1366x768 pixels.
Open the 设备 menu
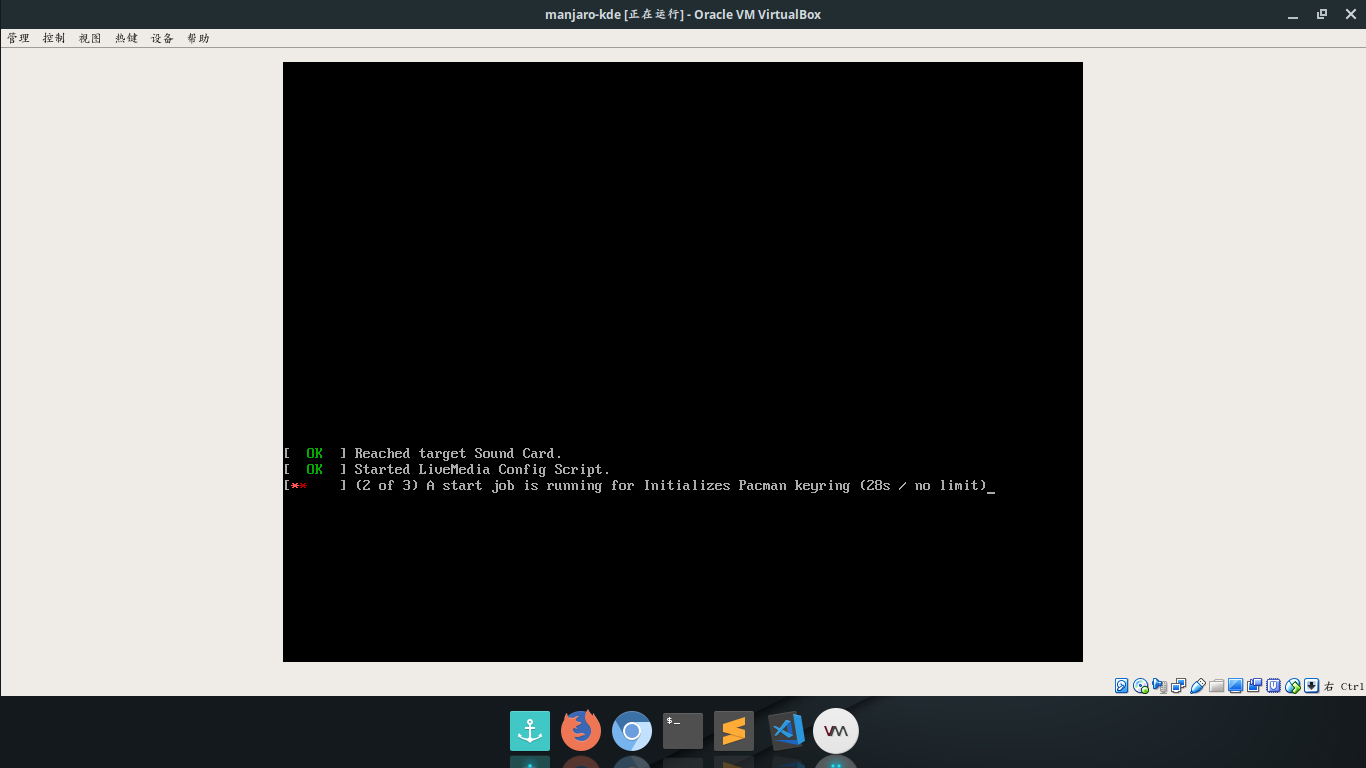pos(162,38)
